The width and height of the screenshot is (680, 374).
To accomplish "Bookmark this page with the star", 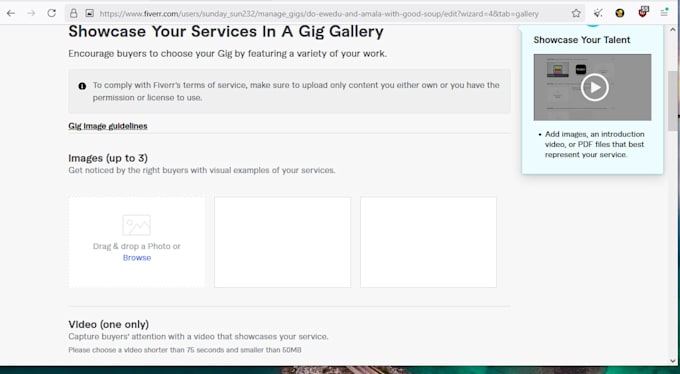I will (576, 13).
